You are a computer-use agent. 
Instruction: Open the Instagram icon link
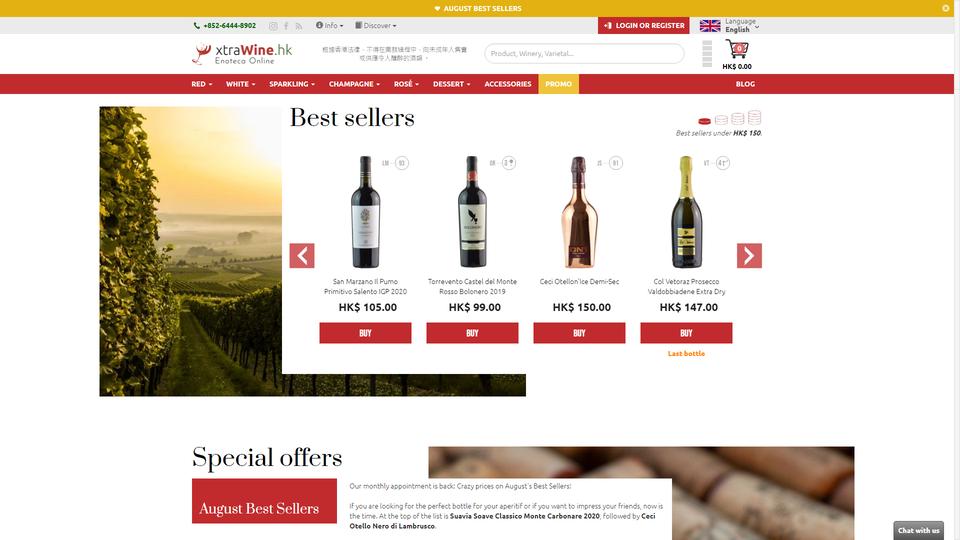click(273, 26)
